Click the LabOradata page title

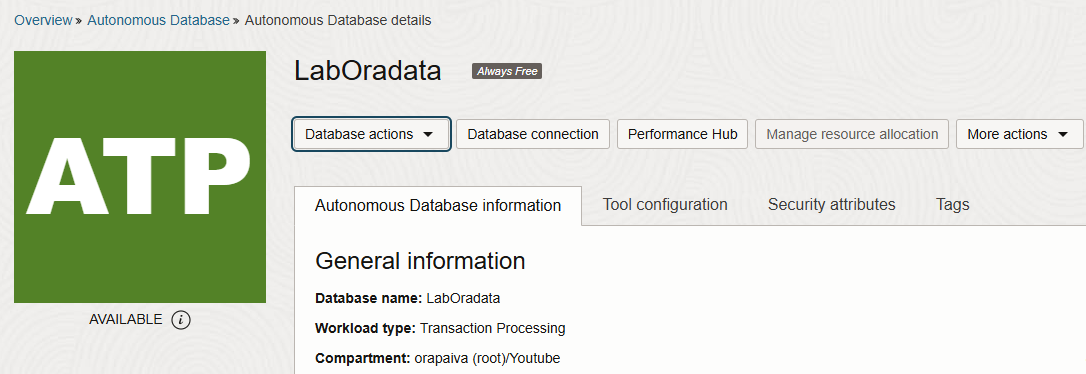pos(368,71)
